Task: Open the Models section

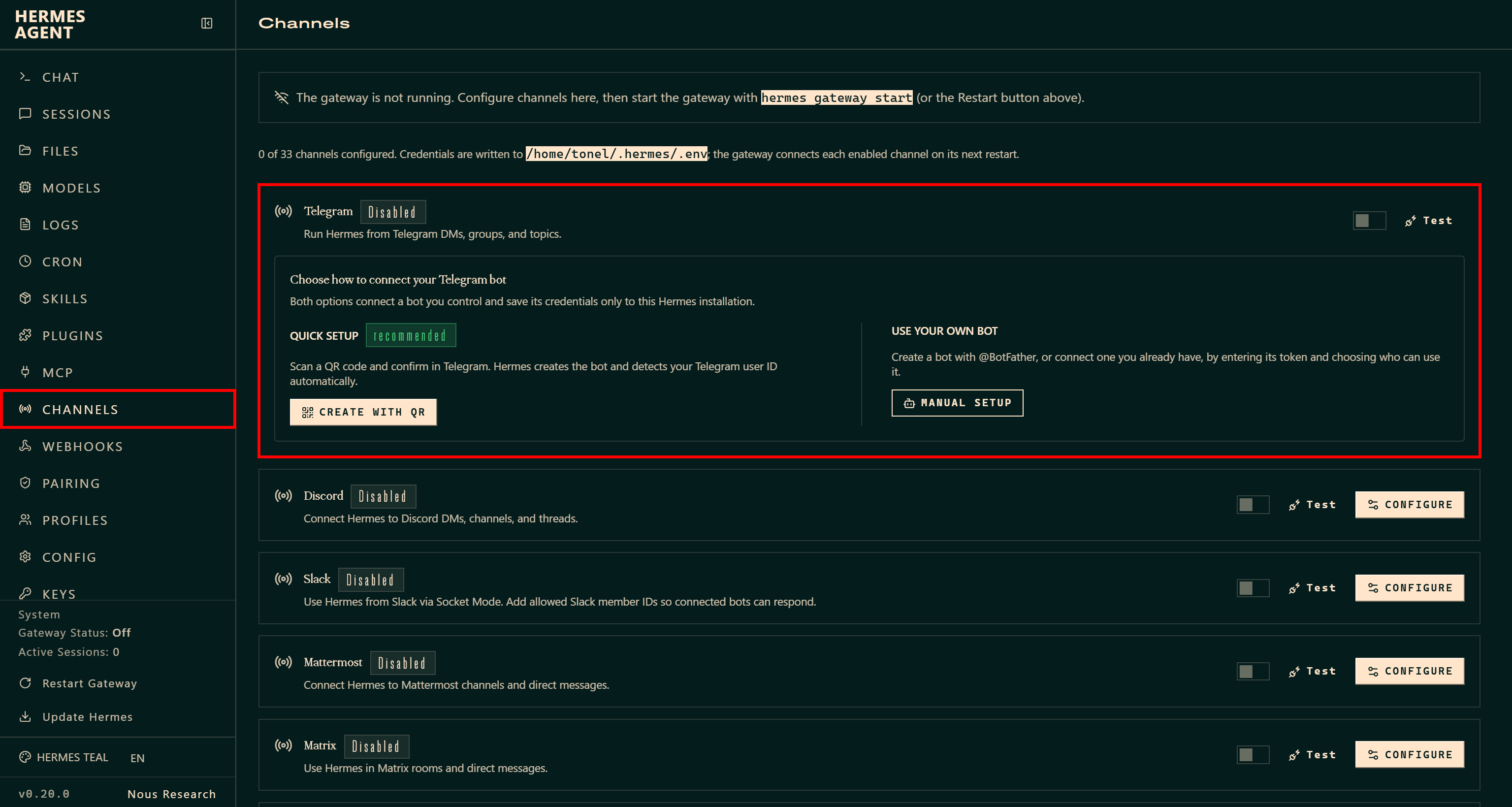Action: (x=117, y=189)
